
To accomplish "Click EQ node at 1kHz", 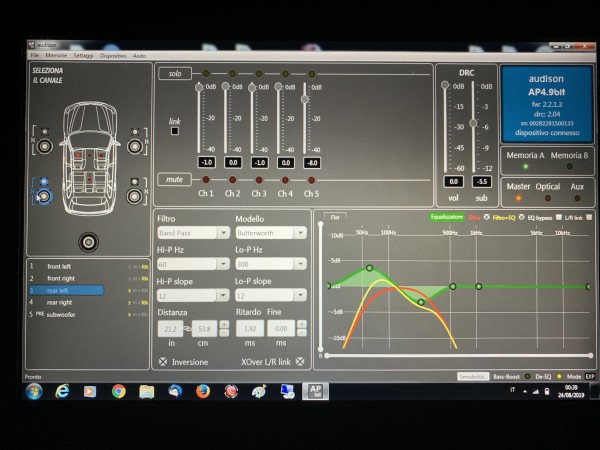I will 479,286.
